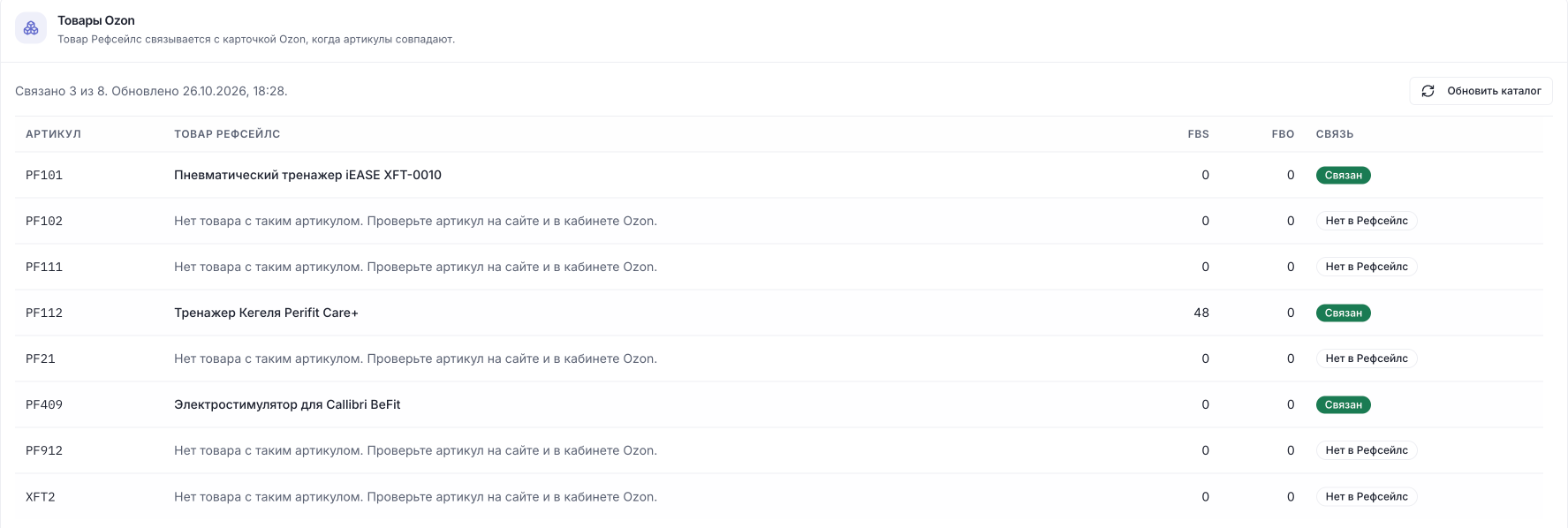The width and height of the screenshot is (1568, 528).
Task: Click the Артикул column header
Action: click(53, 134)
